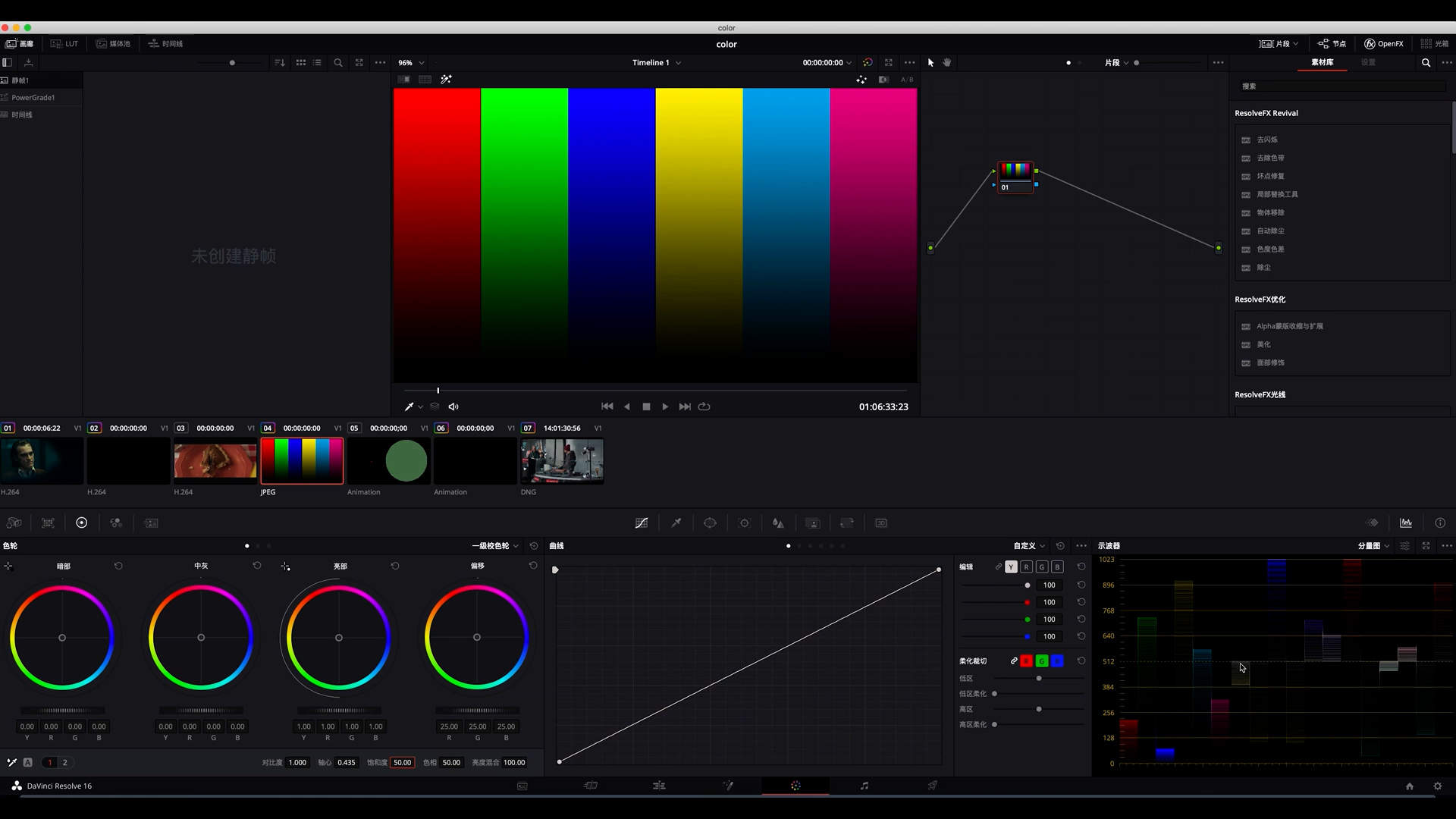
Task: Open the Curves palette icon
Action: point(642,523)
